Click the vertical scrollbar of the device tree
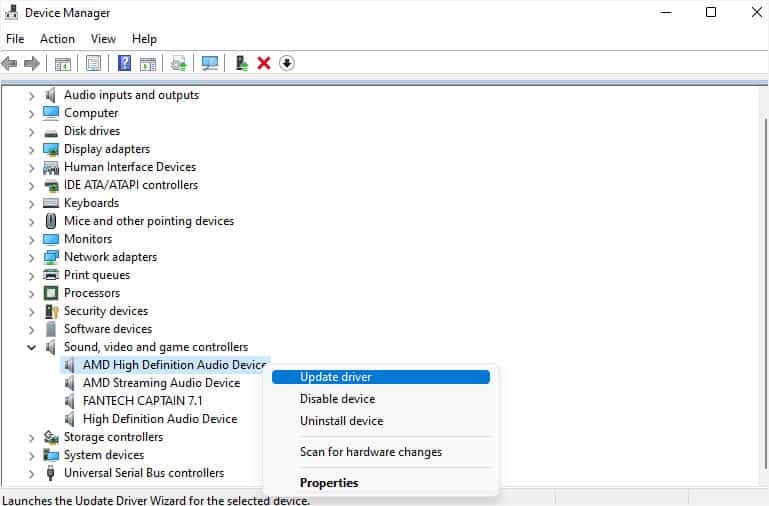The width and height of the screenshot is (769, 506). pos(765,294)
